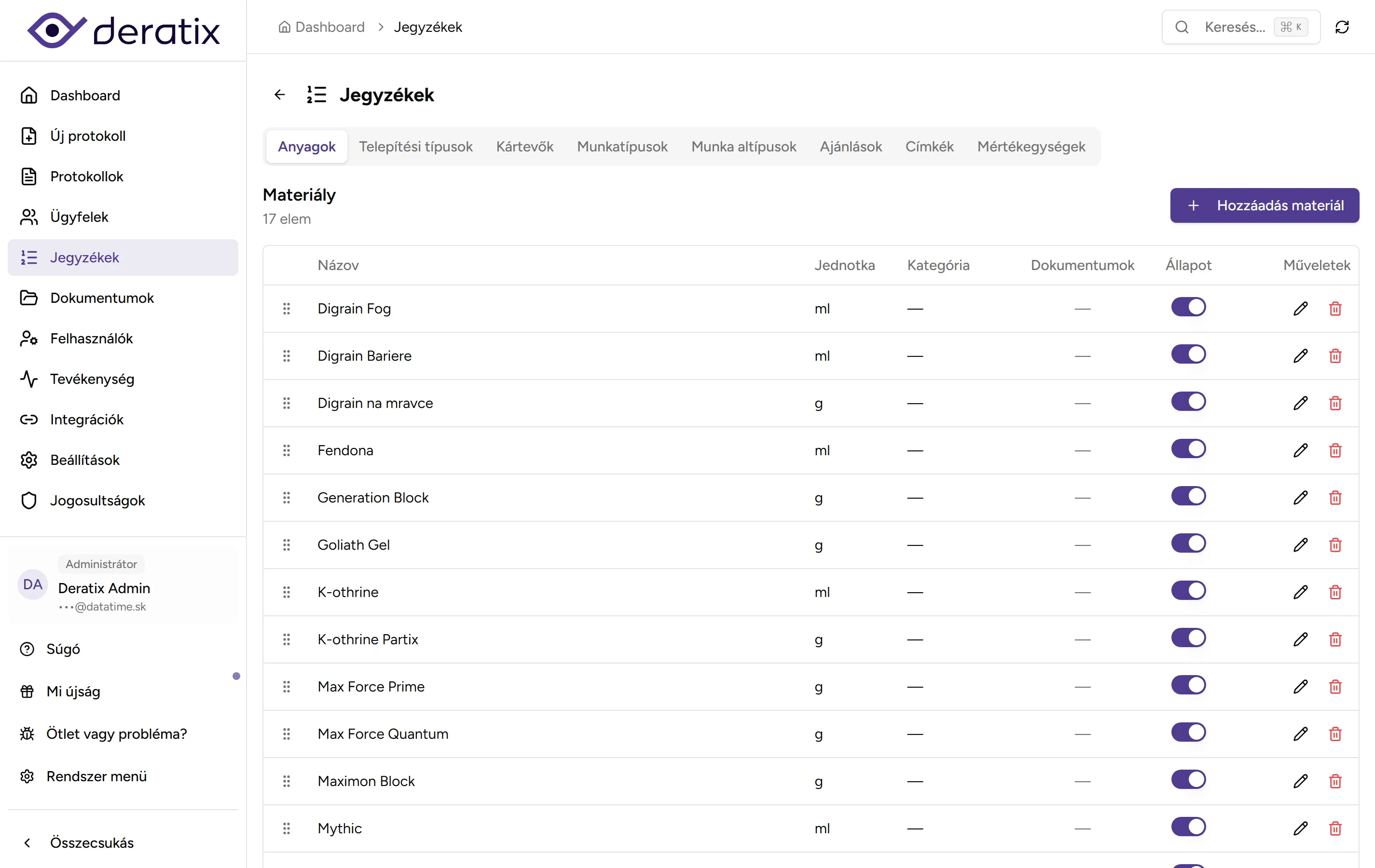1375x868 pixels.
Task: Toggle status switch for K-othrine
Action: 1188,591
